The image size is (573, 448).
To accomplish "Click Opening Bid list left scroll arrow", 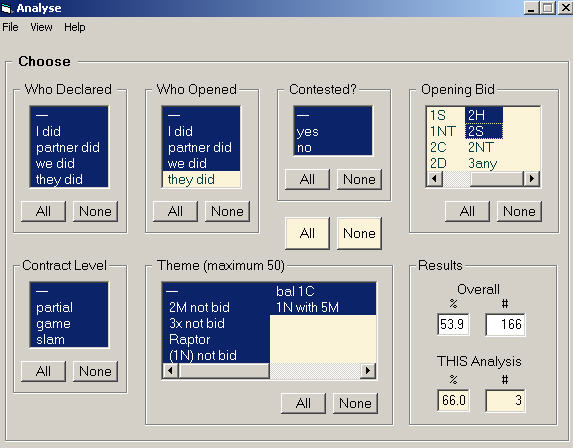I will tap(435, 179).
